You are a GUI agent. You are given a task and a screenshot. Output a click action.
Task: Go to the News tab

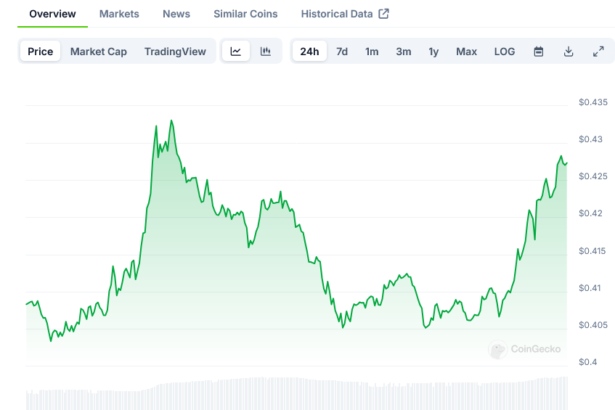[176, 14]
